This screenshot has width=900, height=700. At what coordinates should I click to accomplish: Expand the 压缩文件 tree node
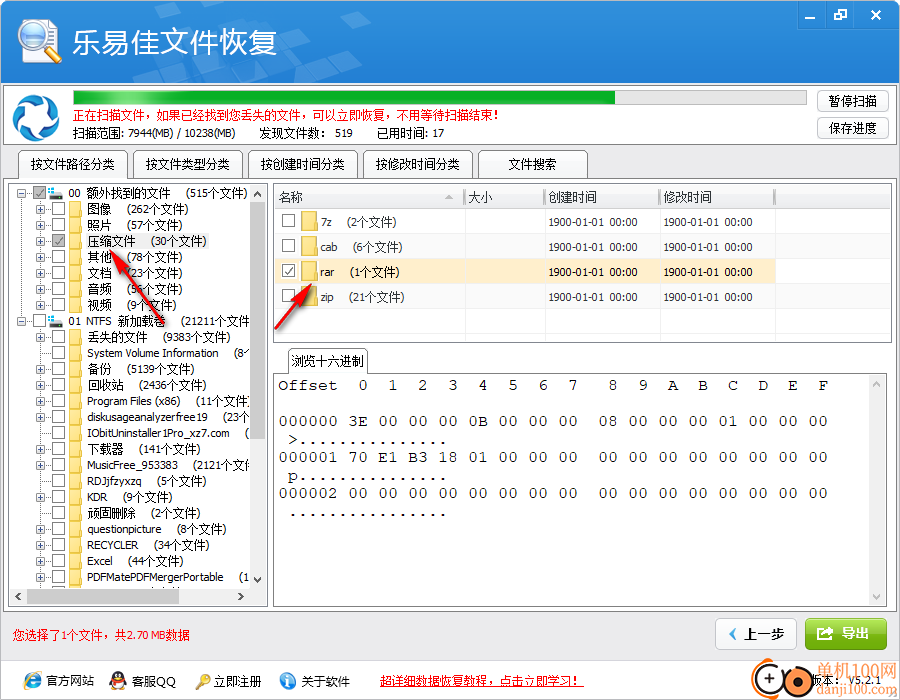40,242
